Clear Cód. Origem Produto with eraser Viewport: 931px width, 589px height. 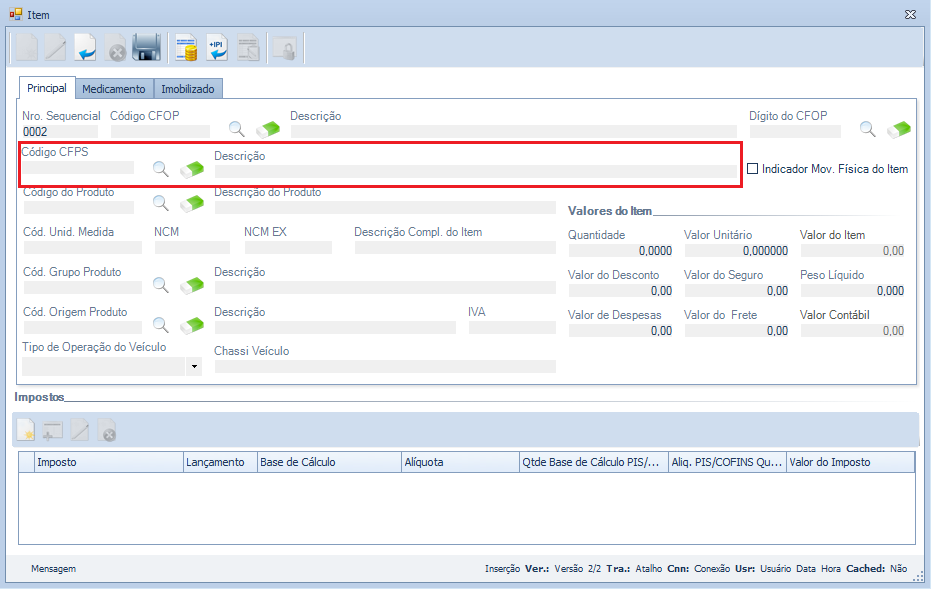pos(192,325)
